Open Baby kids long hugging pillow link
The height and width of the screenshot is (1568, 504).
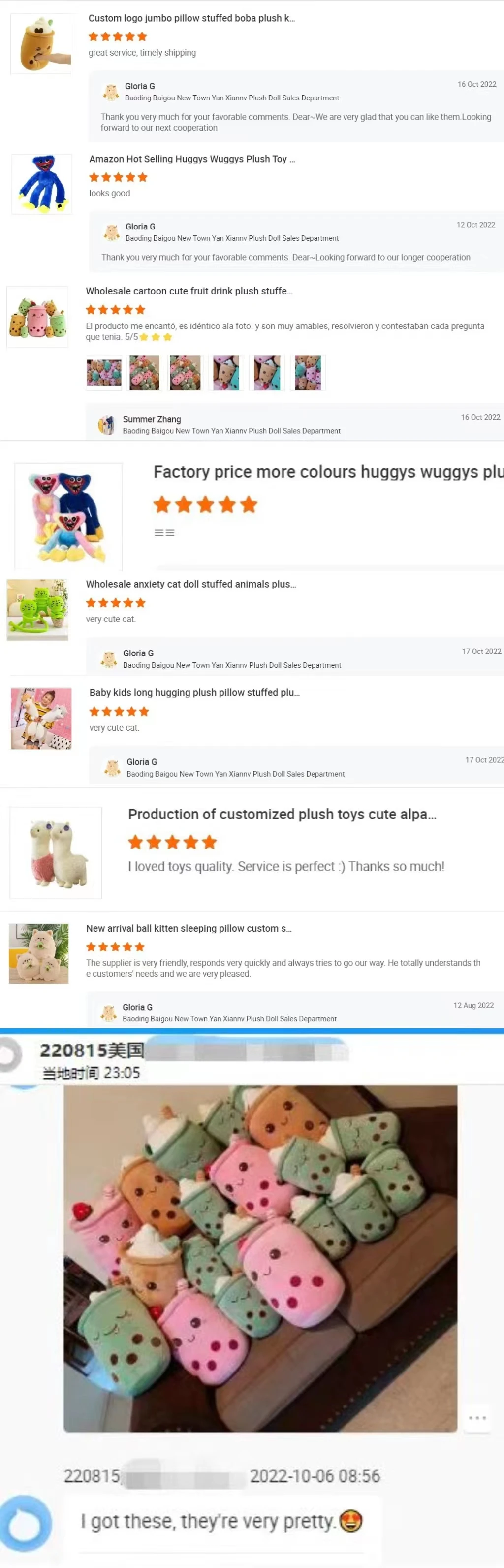click(194, 693)
